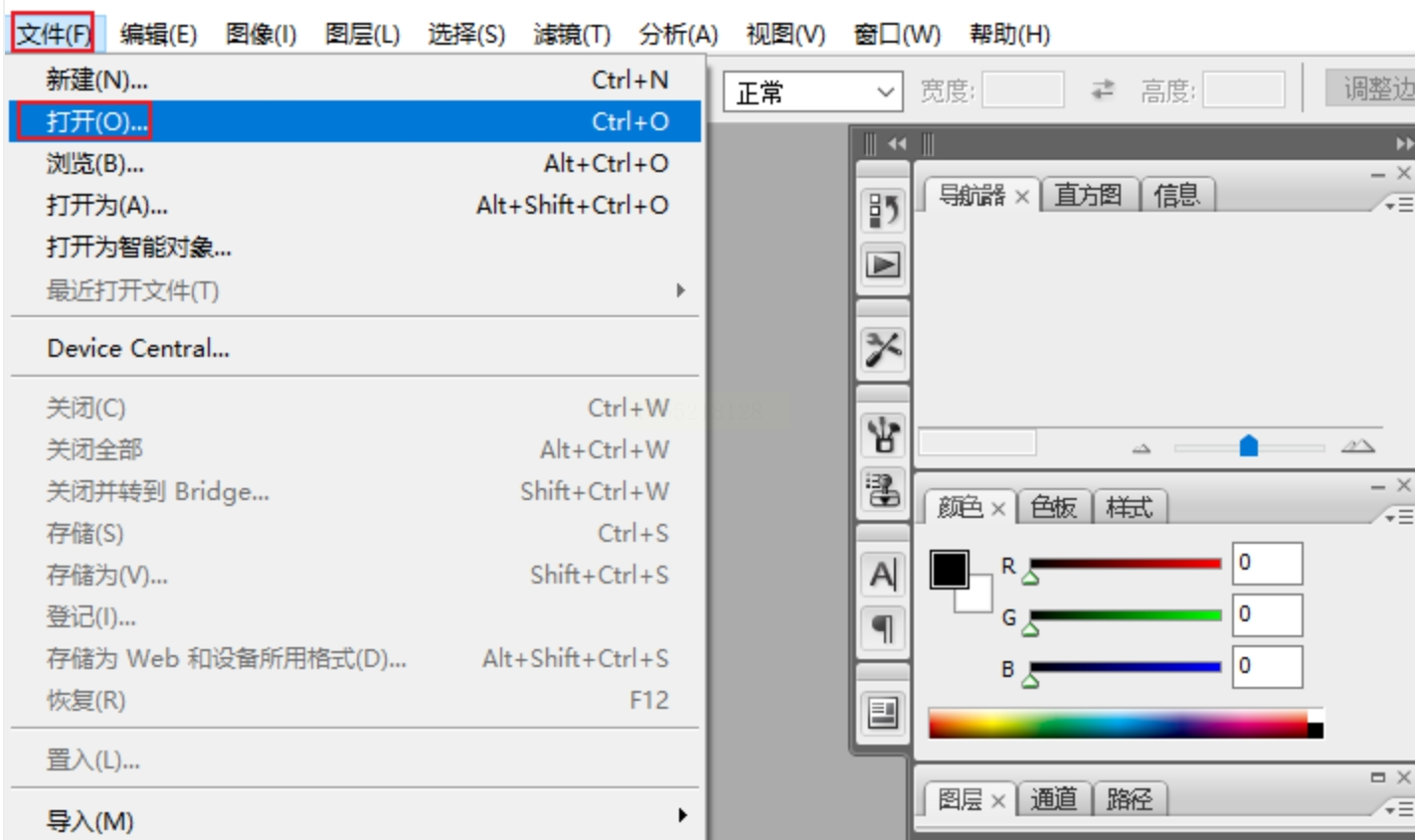Click the R value input field
Screen dimensions: 1415x840
(x=1267, y=564)
